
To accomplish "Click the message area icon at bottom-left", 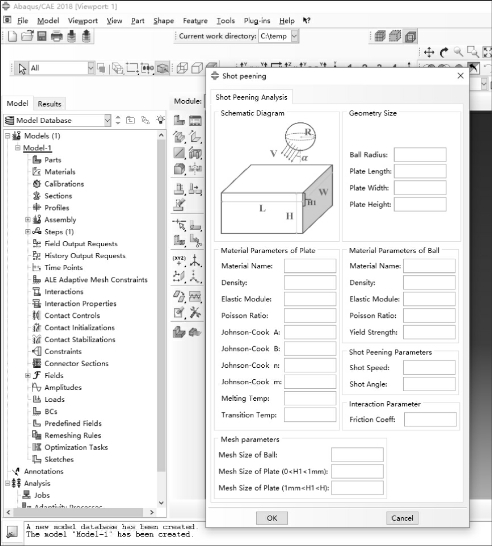I will point(12,532).
